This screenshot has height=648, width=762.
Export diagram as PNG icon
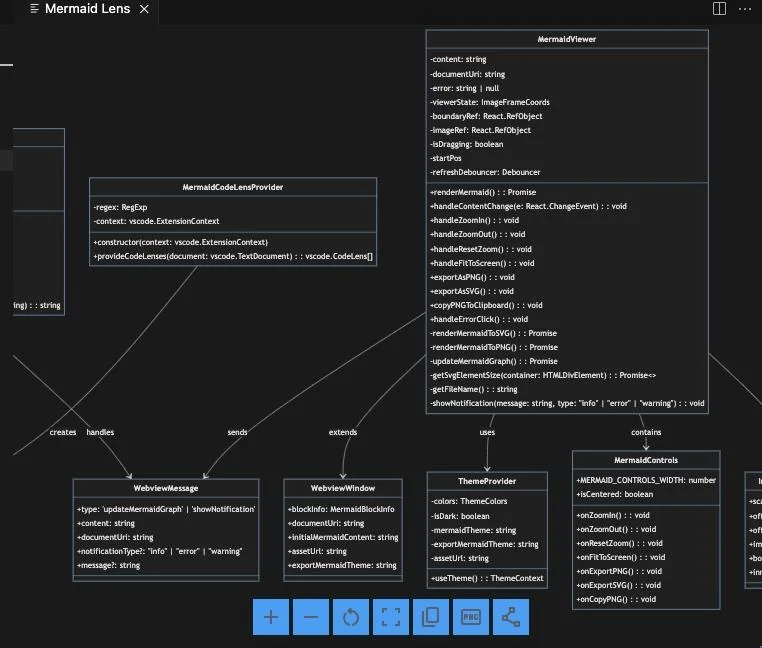click(x=471, y=617)
